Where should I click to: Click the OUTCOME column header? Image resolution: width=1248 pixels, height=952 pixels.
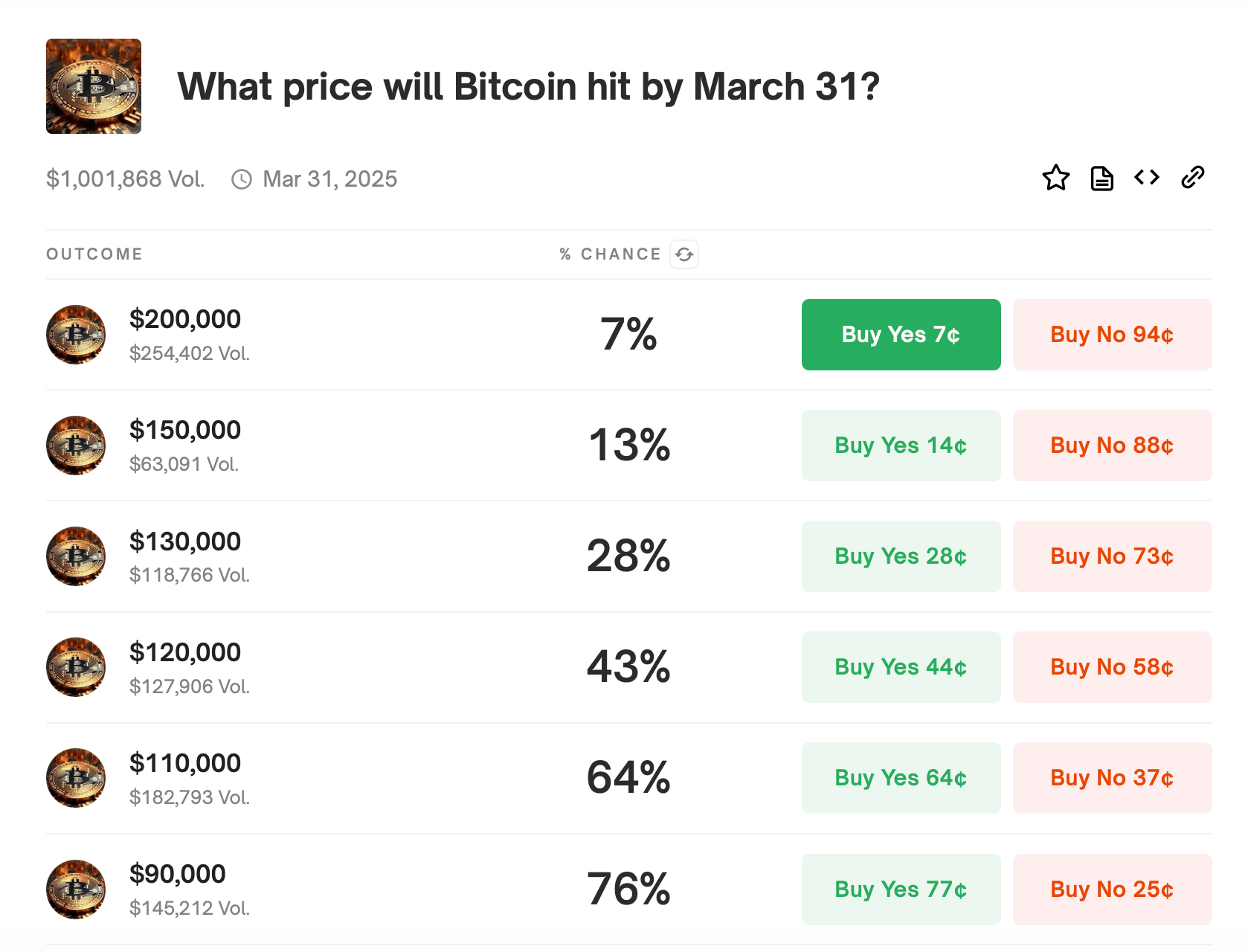[94, 254]
